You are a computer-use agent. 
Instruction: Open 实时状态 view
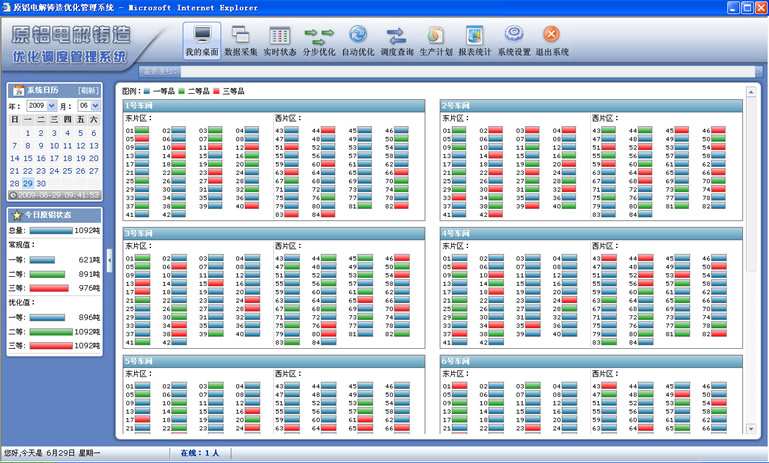280,40
